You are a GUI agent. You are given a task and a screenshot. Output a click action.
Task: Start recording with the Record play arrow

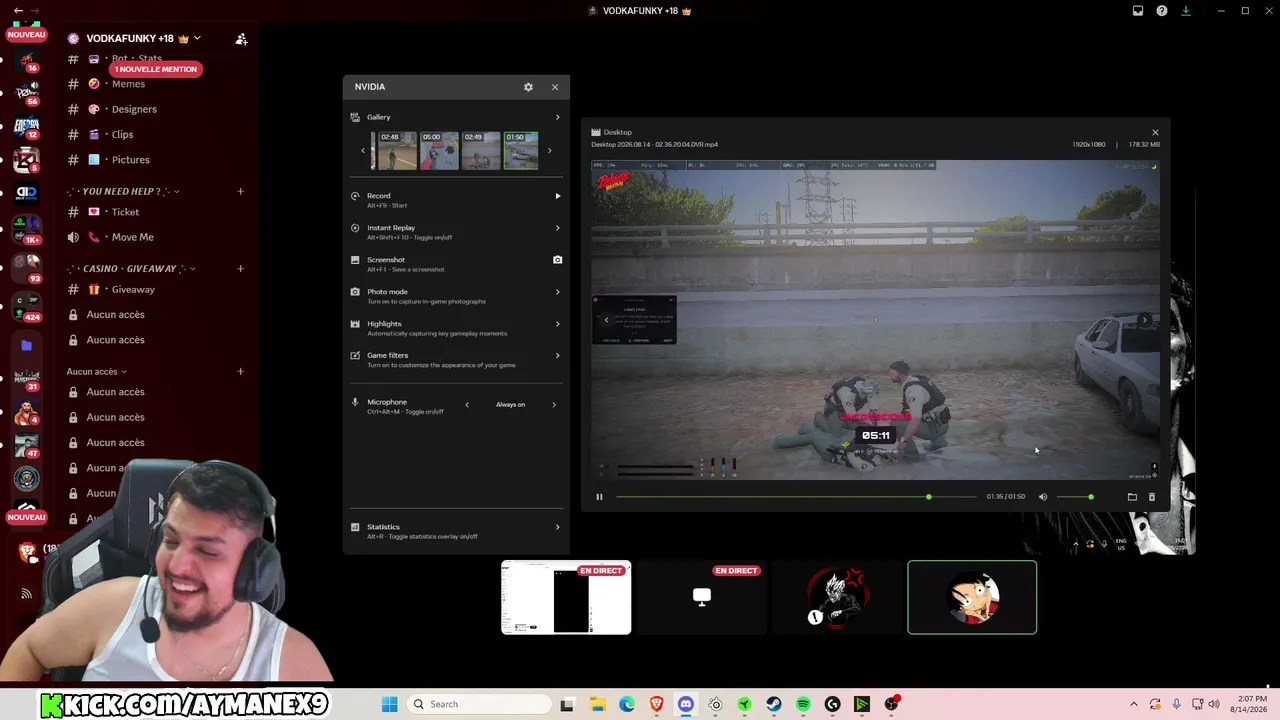tap(558, 196)
